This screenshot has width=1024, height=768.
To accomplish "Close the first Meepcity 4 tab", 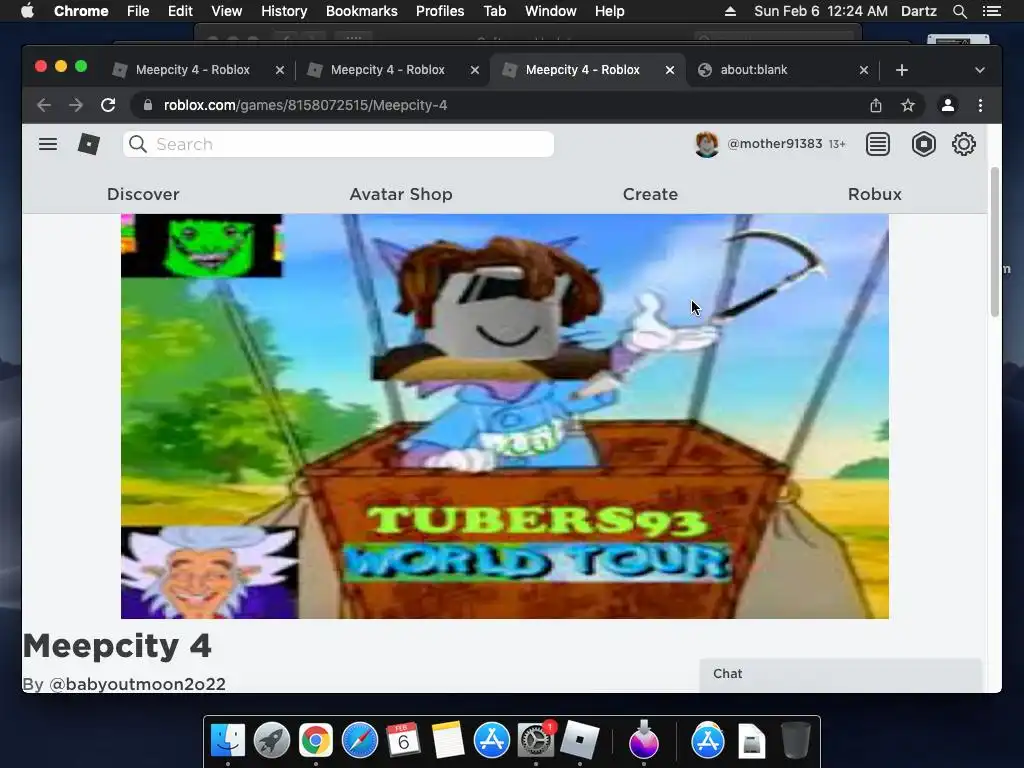I will pos(280,70).
